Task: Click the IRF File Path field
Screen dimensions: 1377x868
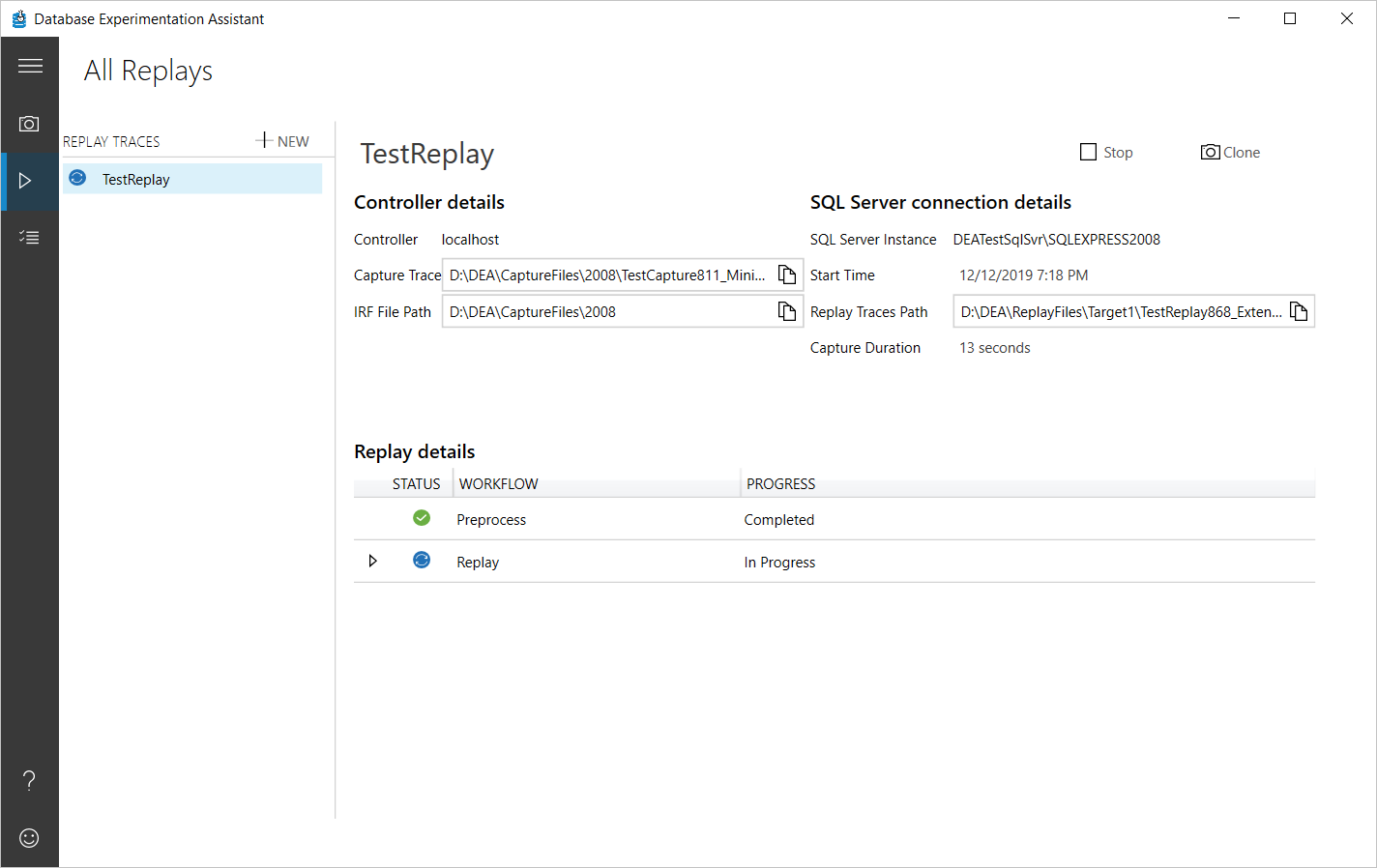Action: click(x=607, y=311)
